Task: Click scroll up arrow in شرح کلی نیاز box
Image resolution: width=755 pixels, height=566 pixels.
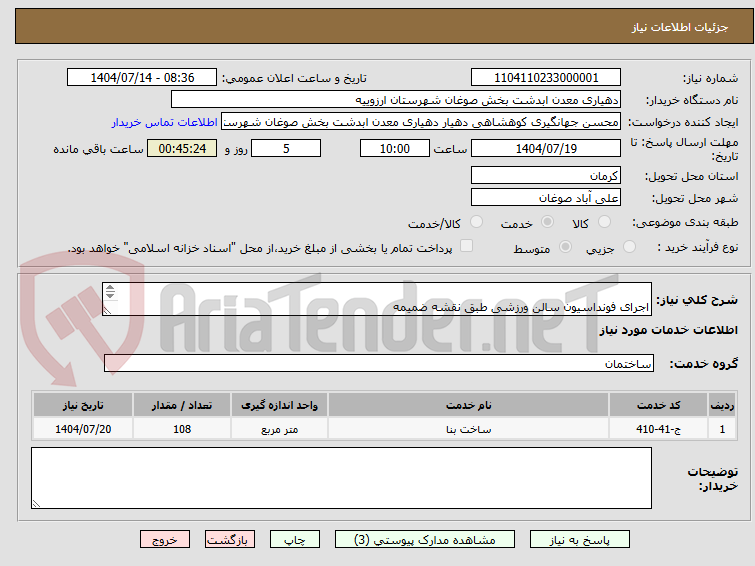Action: pyautogui.click(x=110, y=288)
